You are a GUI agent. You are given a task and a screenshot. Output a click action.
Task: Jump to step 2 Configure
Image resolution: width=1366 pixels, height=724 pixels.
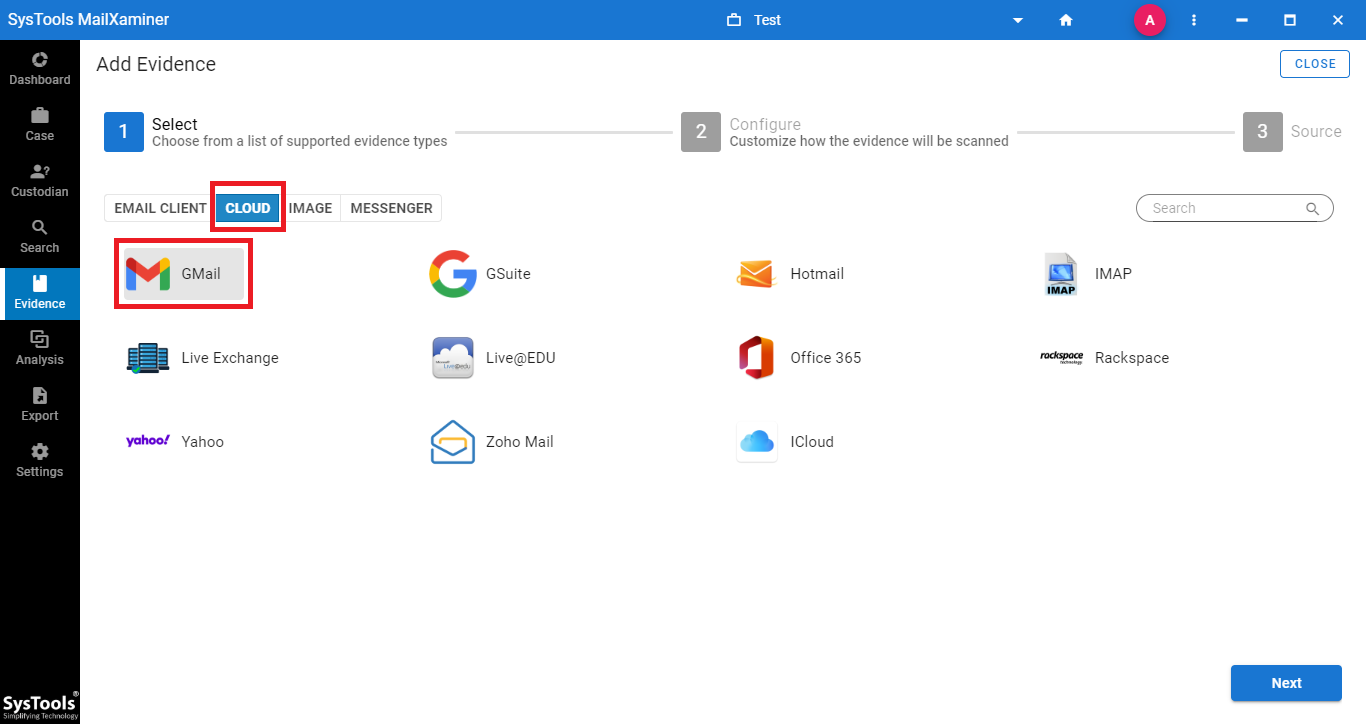pyautogui.click(x=845, y=132)
